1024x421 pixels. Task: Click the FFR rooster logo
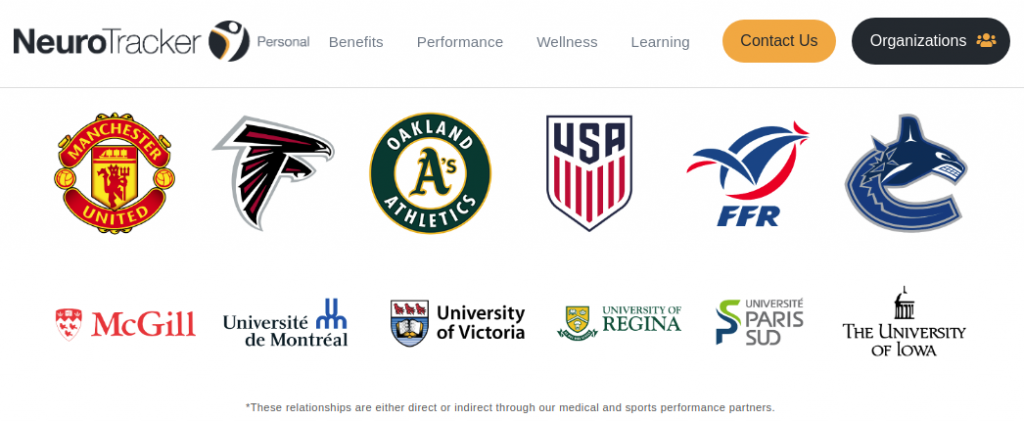(x=748, y=174)
